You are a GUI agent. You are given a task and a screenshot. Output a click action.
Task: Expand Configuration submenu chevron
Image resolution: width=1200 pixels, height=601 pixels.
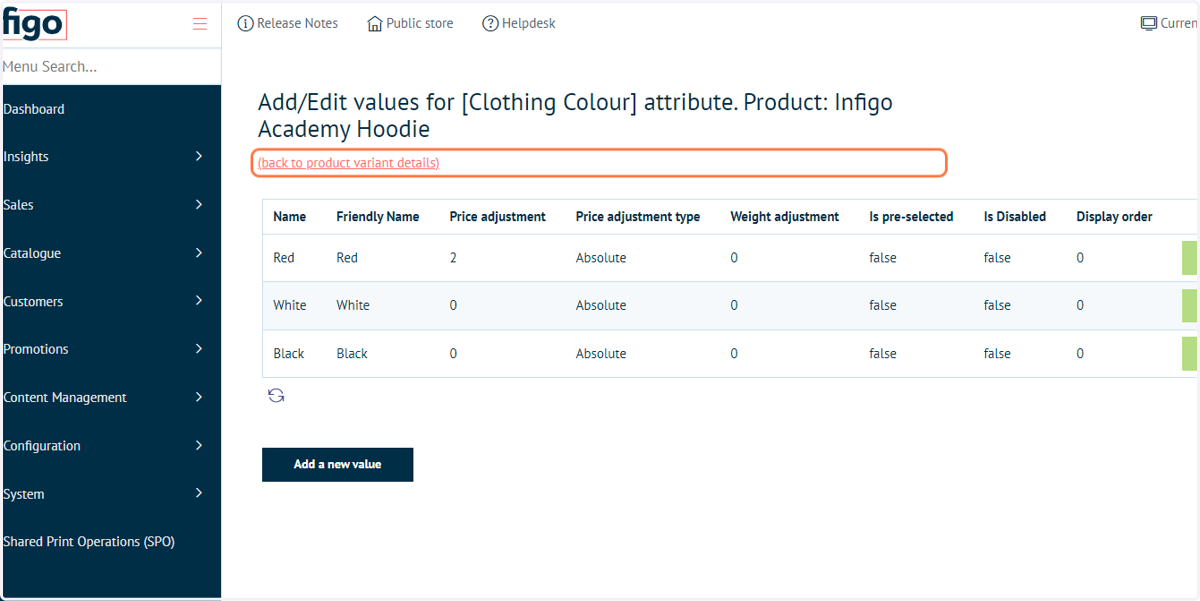[x=199, y=444]
